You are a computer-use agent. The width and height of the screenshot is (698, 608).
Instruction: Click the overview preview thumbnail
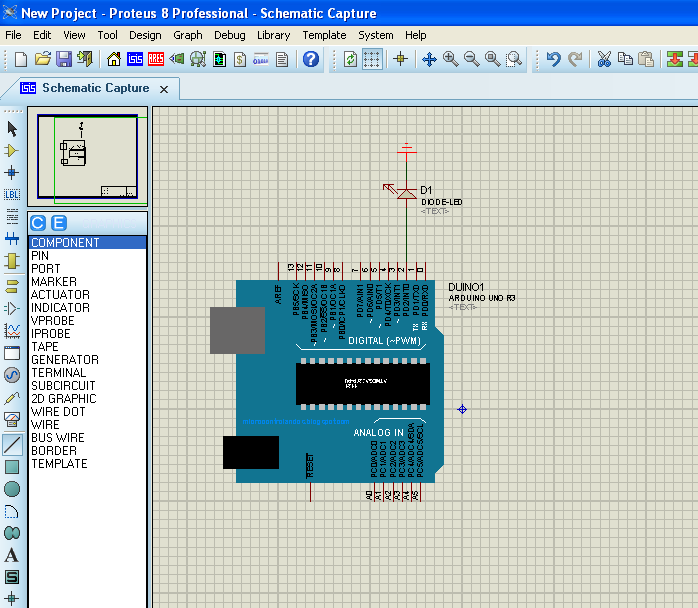pyautogui.click(x=88, y=157)
